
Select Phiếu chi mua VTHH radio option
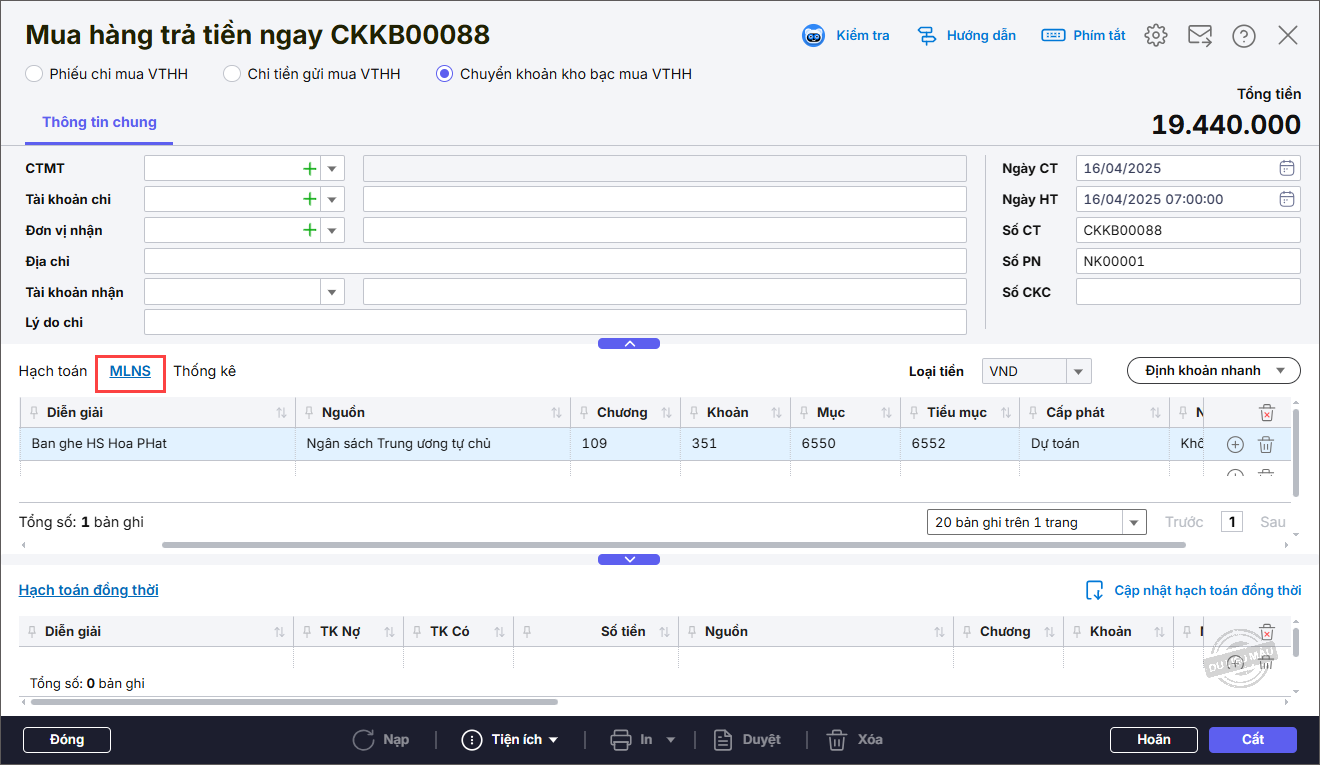(34, 74)
